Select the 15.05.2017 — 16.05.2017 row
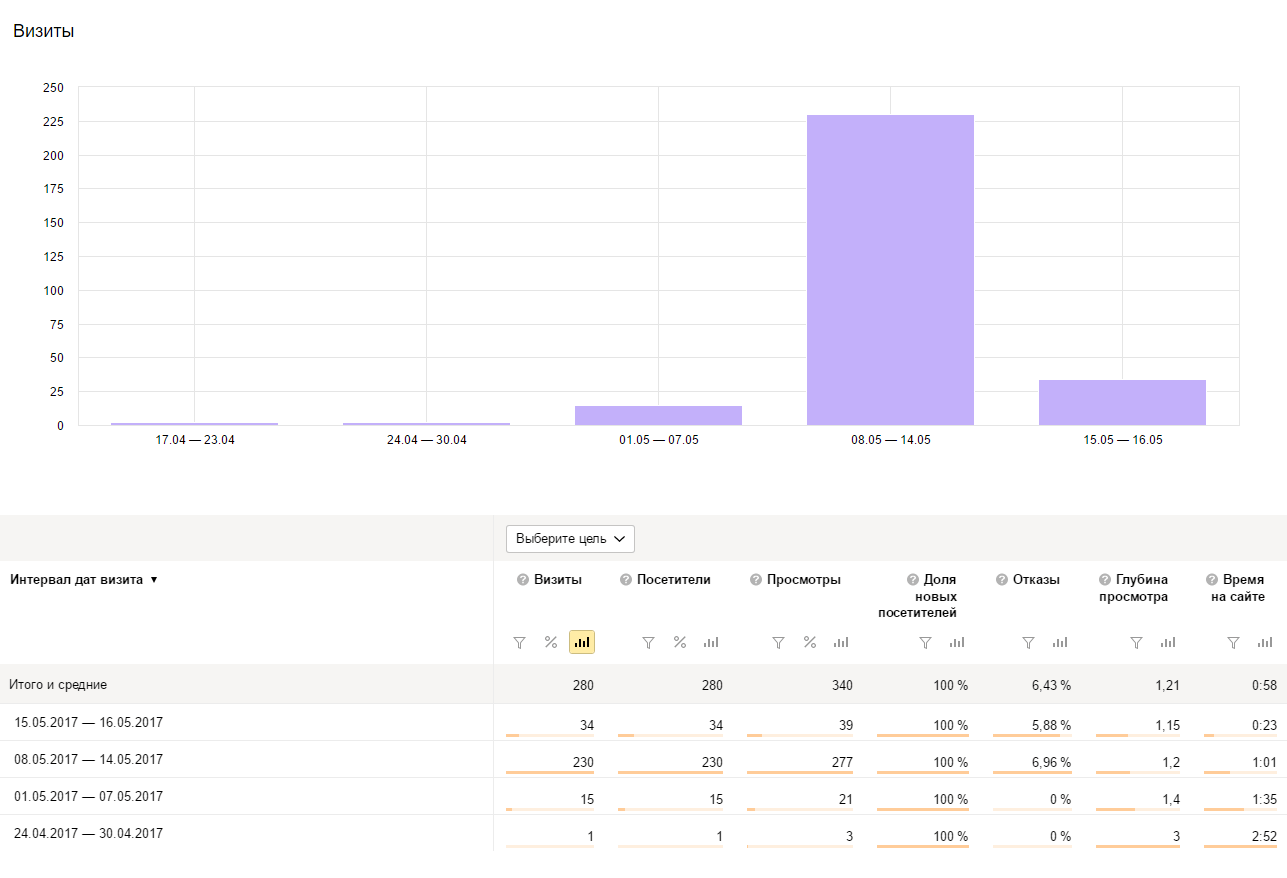This screenshot has height=878, width=1287. pyautogui.click(x=88, y=723)
